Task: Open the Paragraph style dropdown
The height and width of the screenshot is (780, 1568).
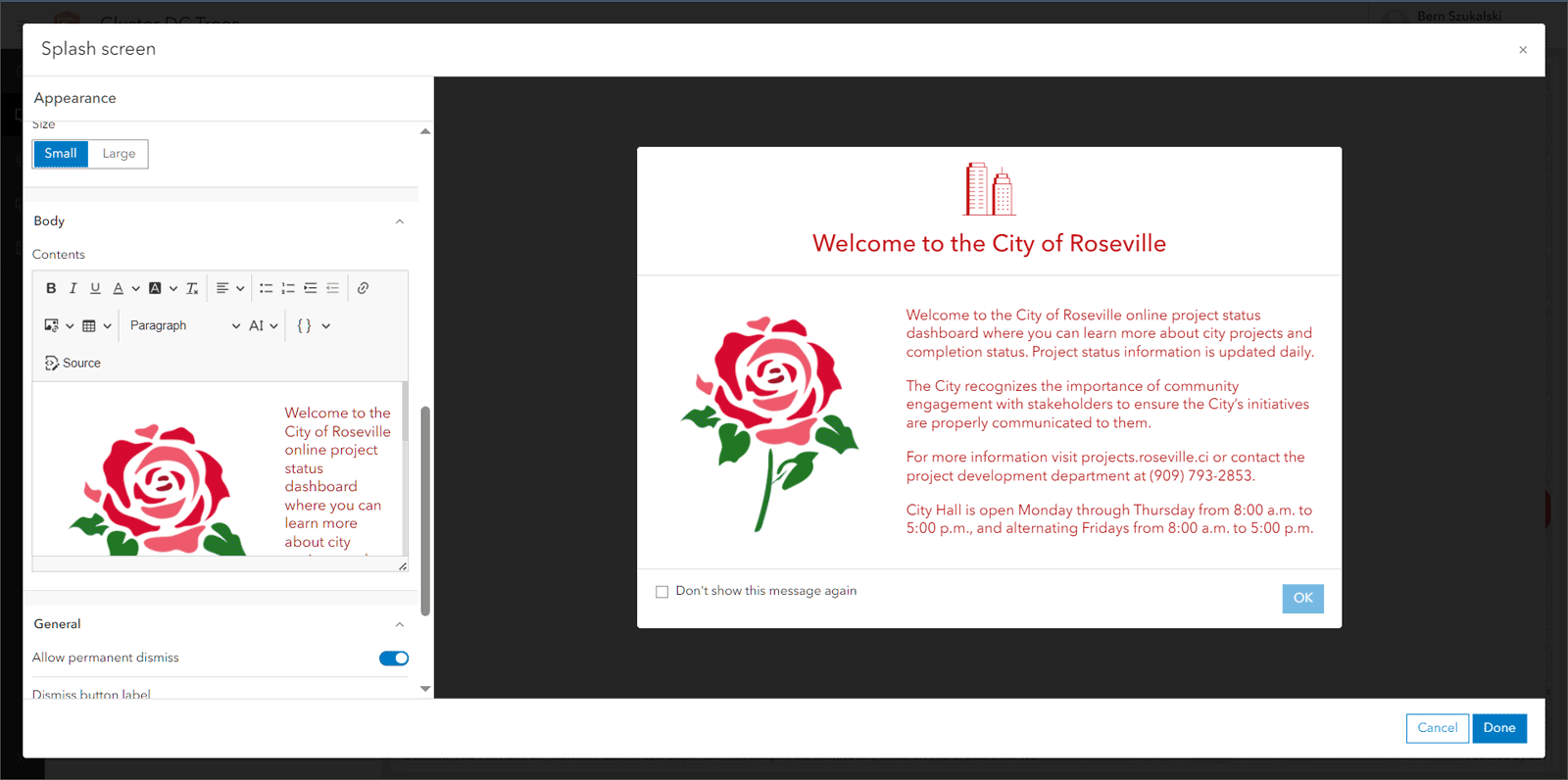Action: coord(184,325)
